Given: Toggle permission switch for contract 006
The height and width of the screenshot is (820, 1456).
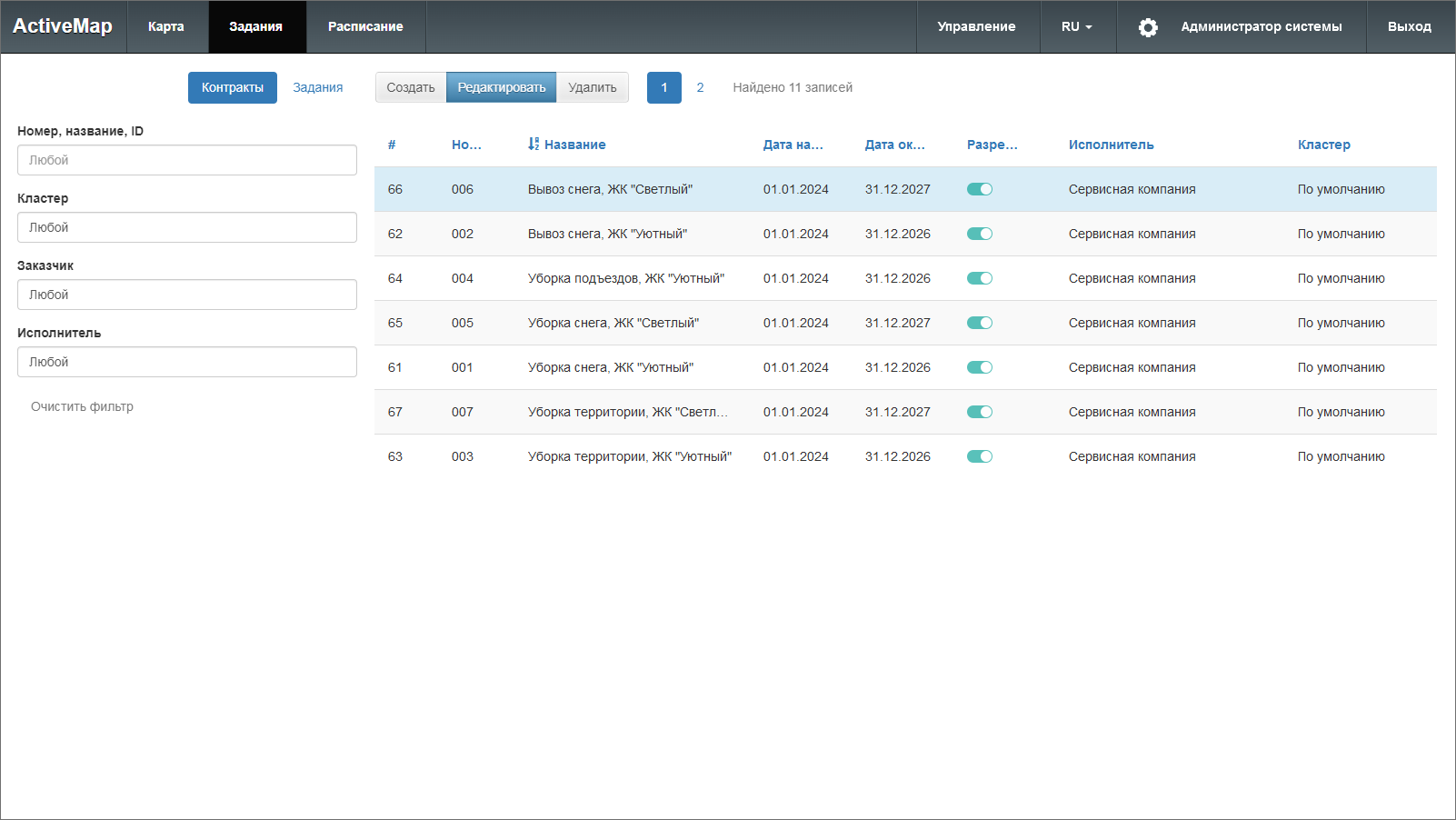Looking at the screenshot, I should click(980, 189).
